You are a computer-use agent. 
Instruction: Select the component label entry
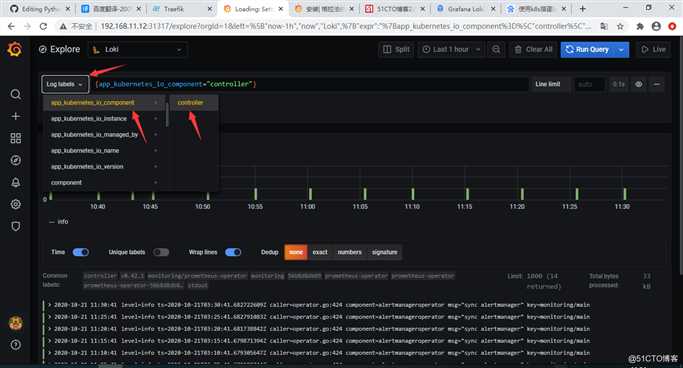104,183
